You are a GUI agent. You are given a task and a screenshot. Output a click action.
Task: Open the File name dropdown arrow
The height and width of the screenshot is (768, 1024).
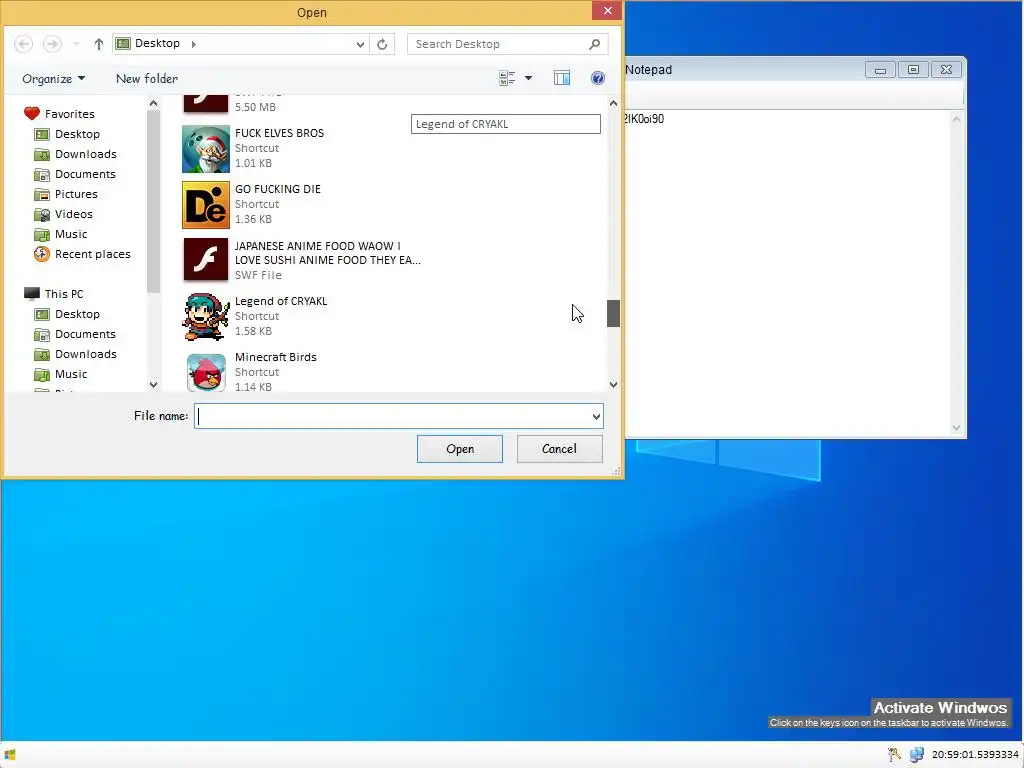pyautogui.click(x=596, y=417)
